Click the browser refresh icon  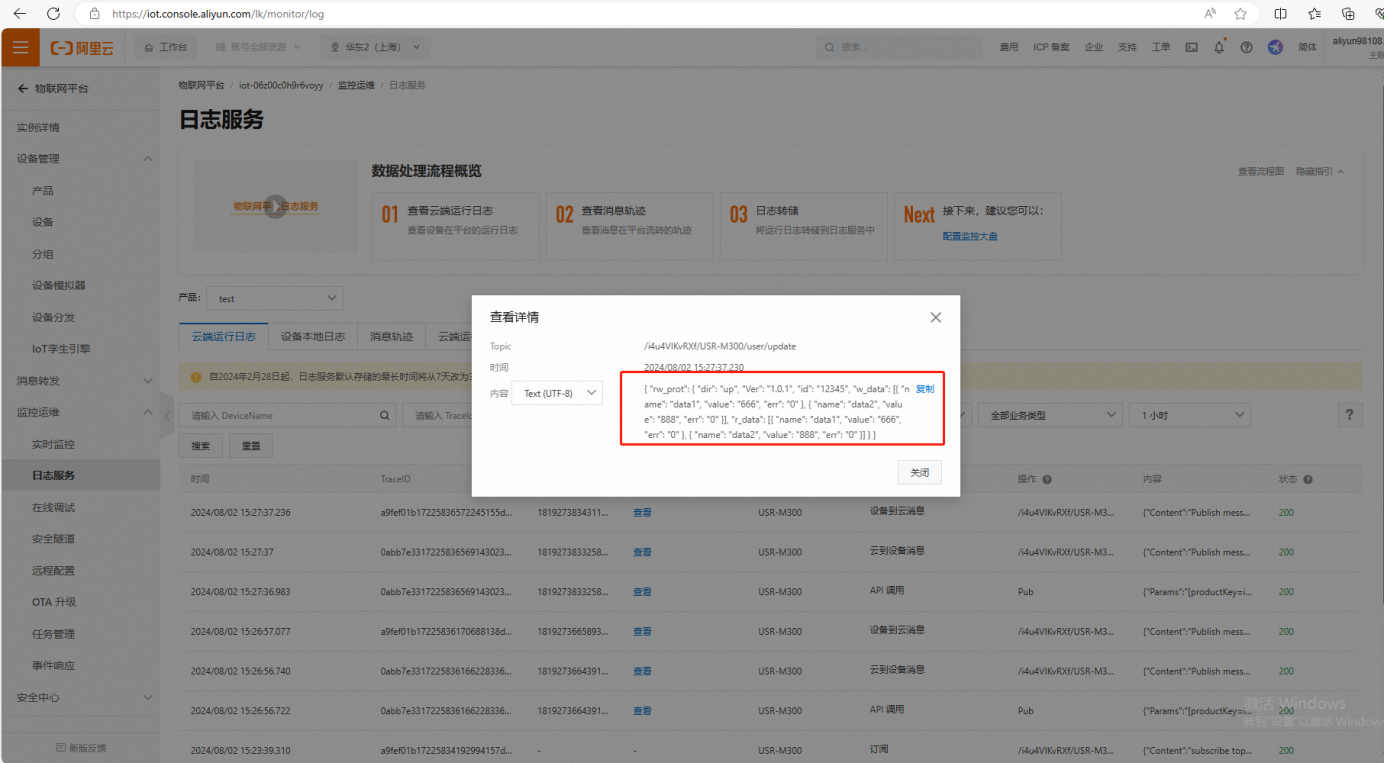coord(53,14)
